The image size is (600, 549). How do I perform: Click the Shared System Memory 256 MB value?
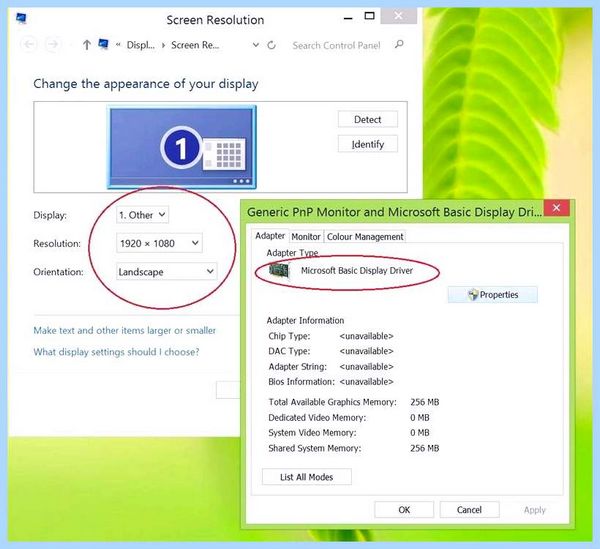click(x=424, y=448)
